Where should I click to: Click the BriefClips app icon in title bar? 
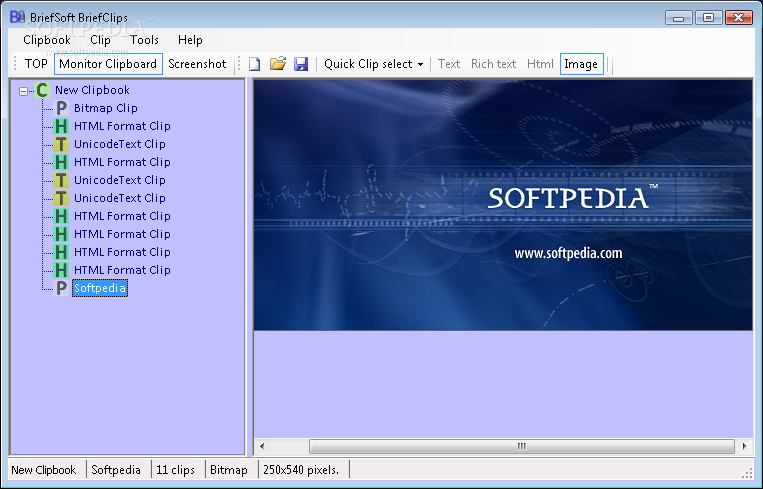17,17
